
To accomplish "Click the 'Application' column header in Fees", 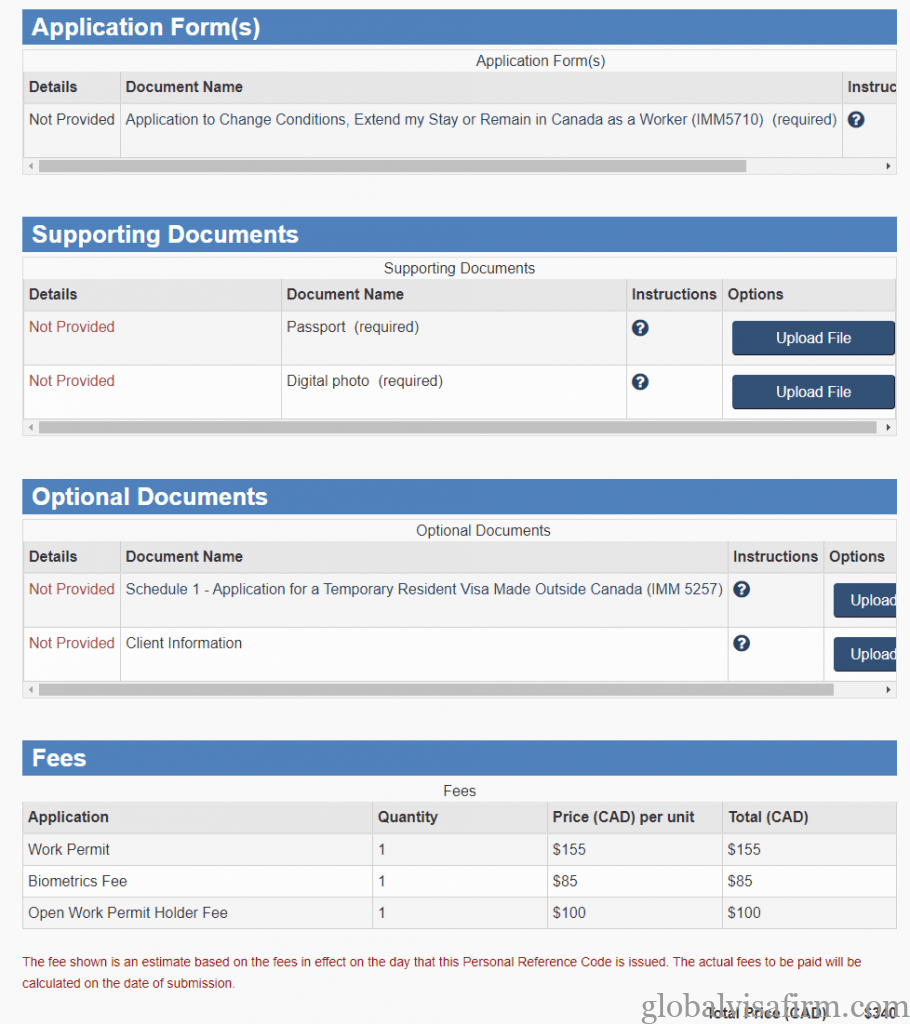I will pos(68,817).
